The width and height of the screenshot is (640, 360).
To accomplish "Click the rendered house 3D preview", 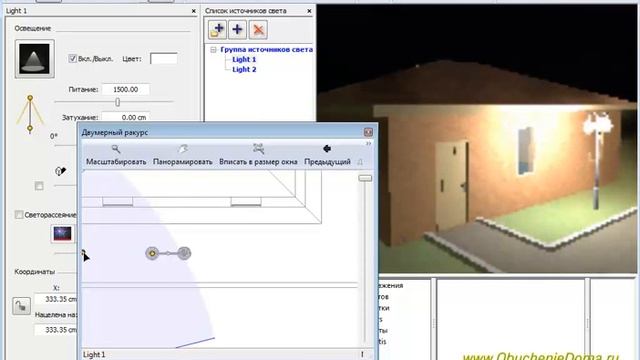I will (476, 139).
